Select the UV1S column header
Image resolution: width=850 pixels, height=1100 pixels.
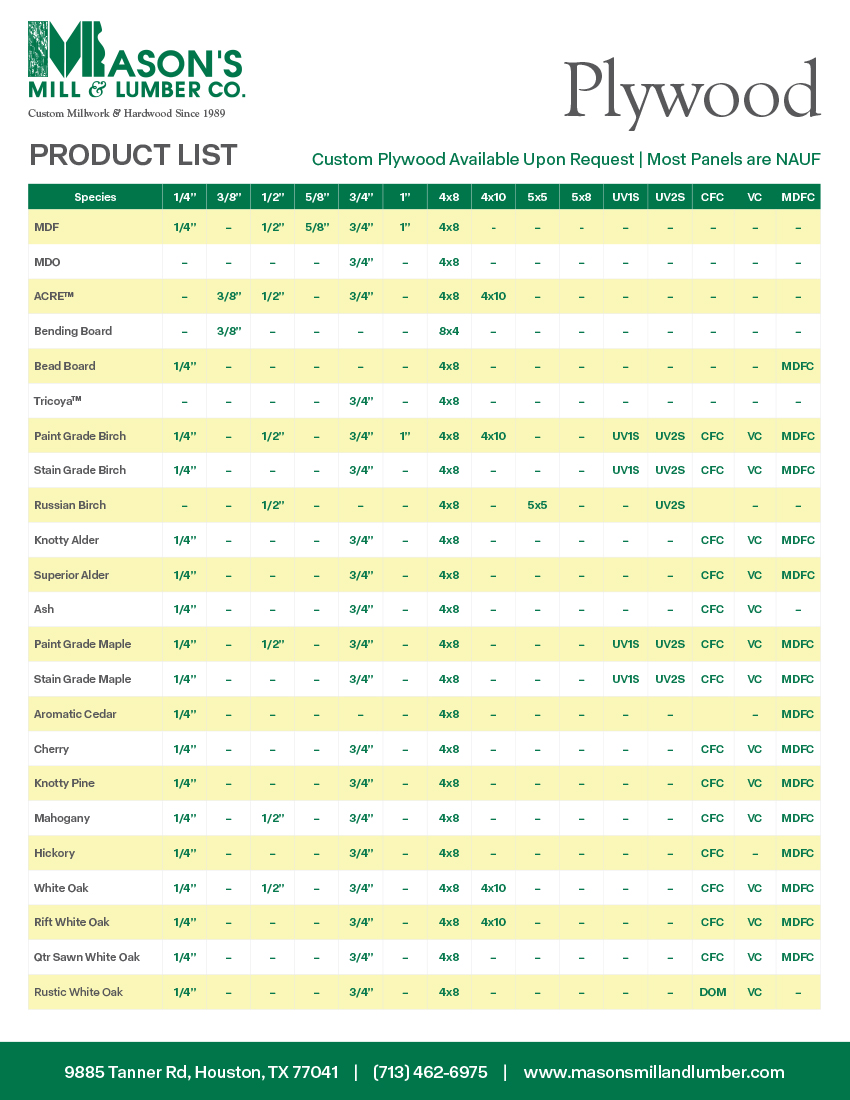tap(626, 197)
